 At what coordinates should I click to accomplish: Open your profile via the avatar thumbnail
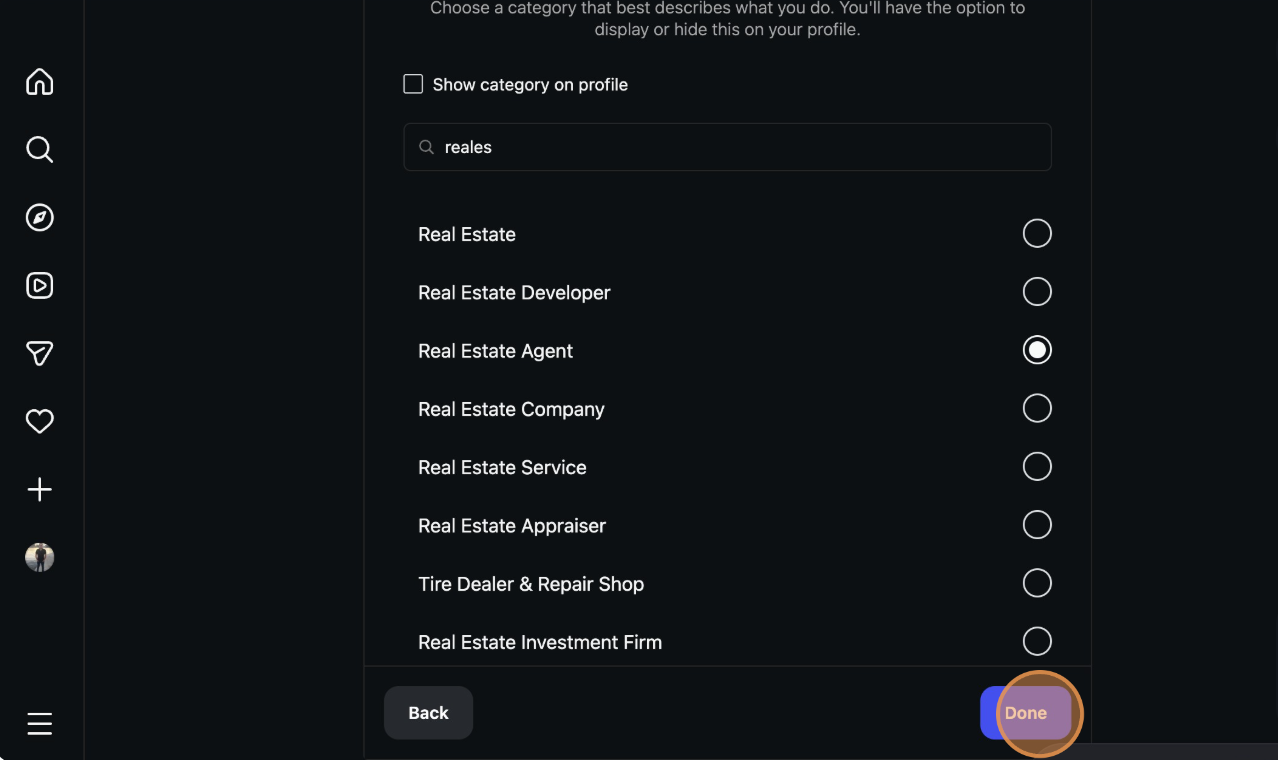[x=39, y=557]
